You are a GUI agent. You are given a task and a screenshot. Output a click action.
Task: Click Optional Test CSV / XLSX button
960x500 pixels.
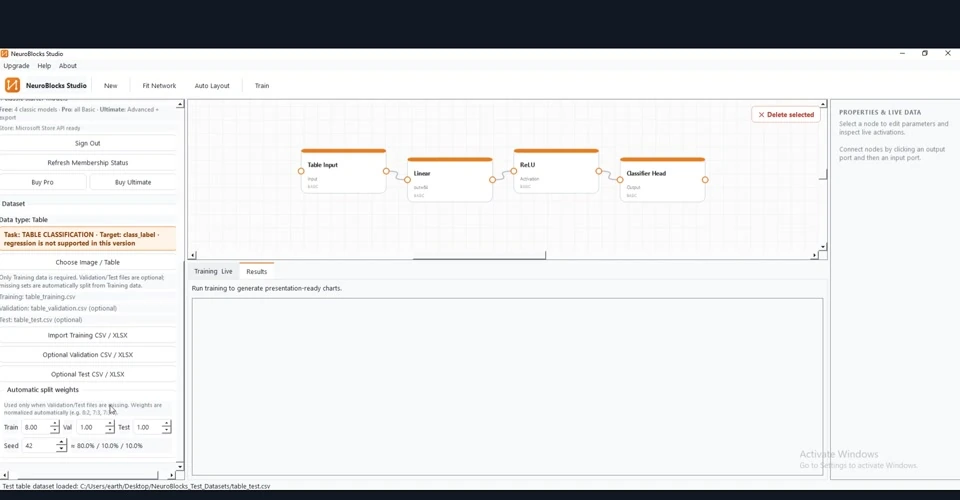(x=88, y=374)
